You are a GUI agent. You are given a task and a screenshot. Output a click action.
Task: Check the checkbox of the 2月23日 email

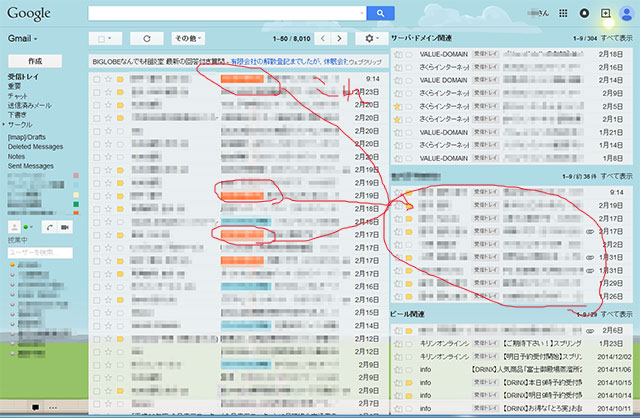97,92
